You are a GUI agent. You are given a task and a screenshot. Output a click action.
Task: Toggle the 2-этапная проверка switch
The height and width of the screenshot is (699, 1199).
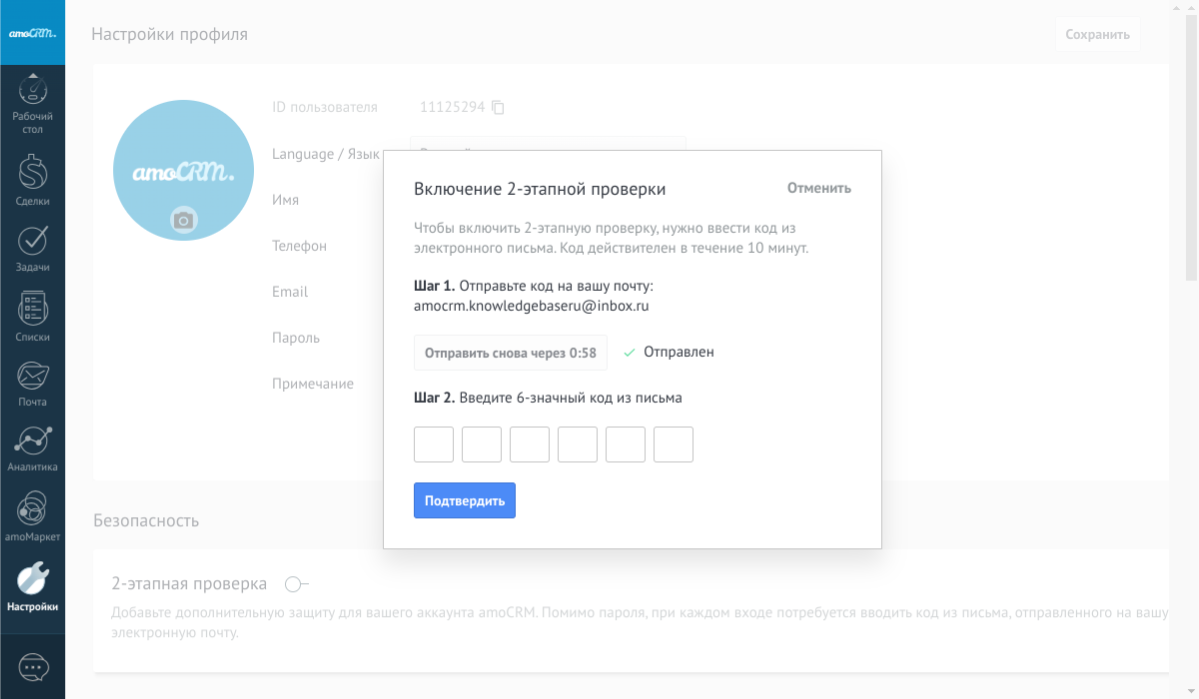[x=296, y=584]
